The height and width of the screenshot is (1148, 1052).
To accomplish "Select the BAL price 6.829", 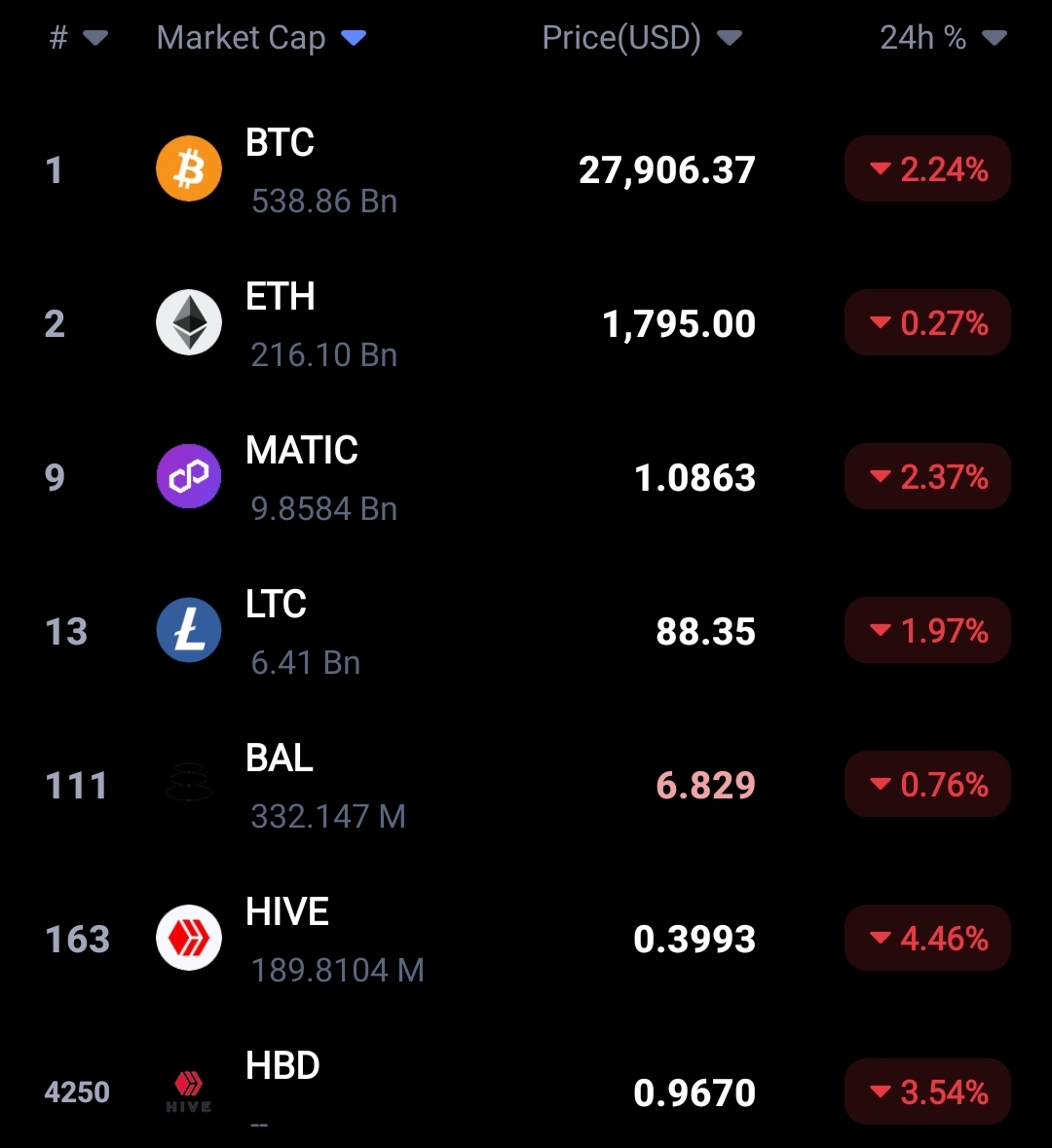I will pyautogui.click(x=705, y=785).
